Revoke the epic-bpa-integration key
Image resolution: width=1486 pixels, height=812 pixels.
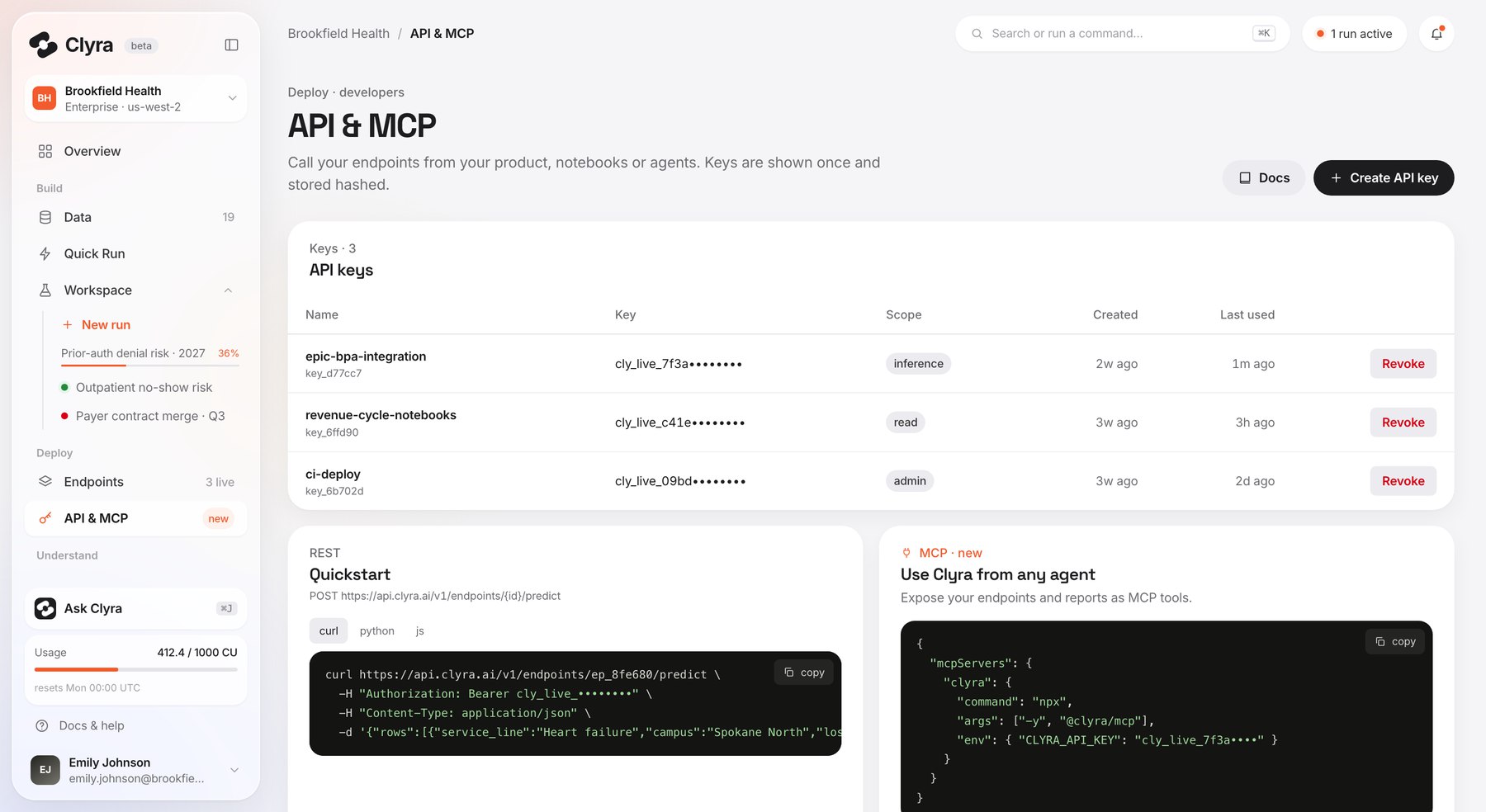tap(1403, 364)
